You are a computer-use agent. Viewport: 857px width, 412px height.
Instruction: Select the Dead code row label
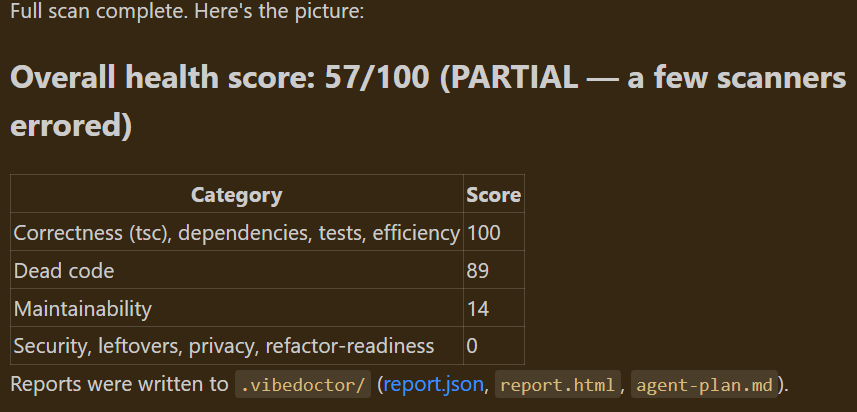point(64,271)
